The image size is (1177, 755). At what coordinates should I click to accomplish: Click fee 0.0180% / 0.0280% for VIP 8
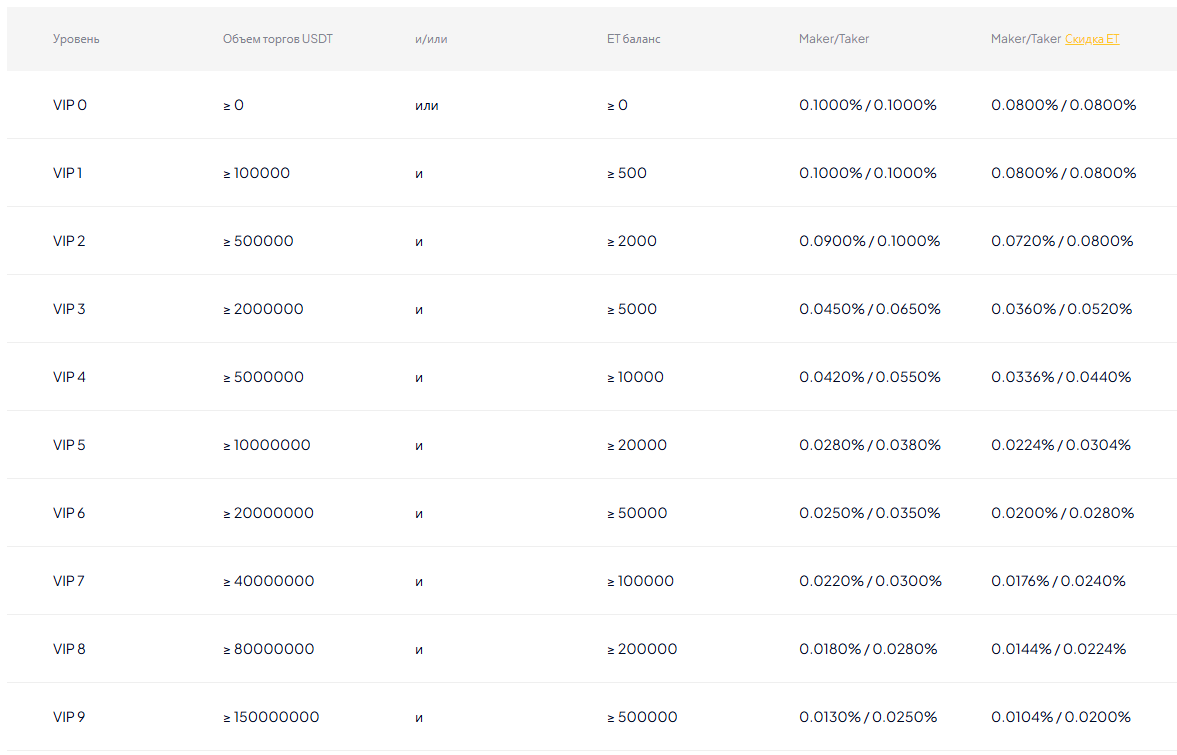tap(868, 649)
